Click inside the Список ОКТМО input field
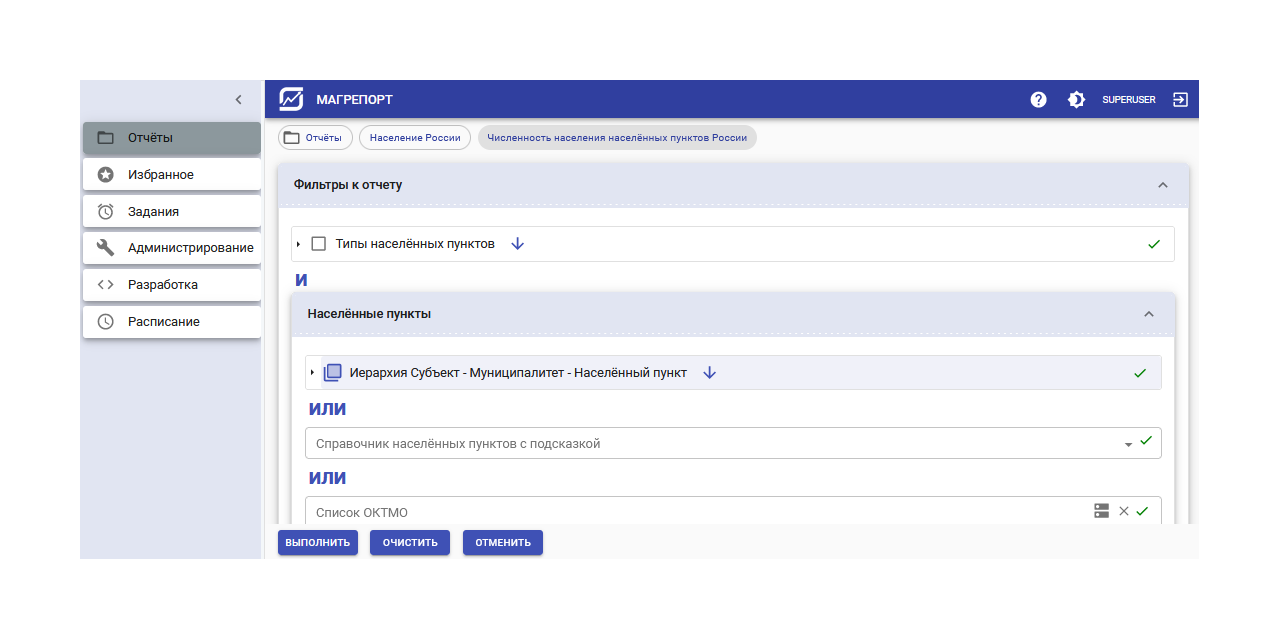The image size is (1280, 640). [x=600, y=511]
